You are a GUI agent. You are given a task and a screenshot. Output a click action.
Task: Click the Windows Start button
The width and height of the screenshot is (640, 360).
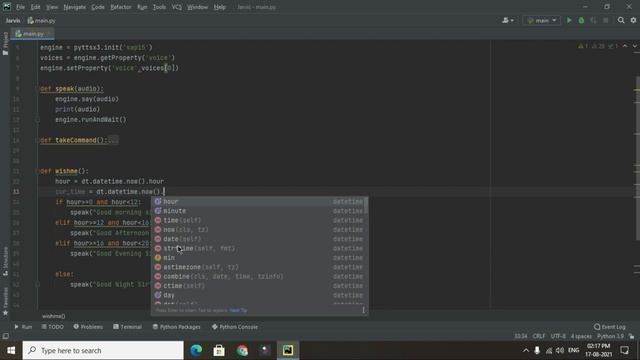pyautogui.click(x=11, y=351)
